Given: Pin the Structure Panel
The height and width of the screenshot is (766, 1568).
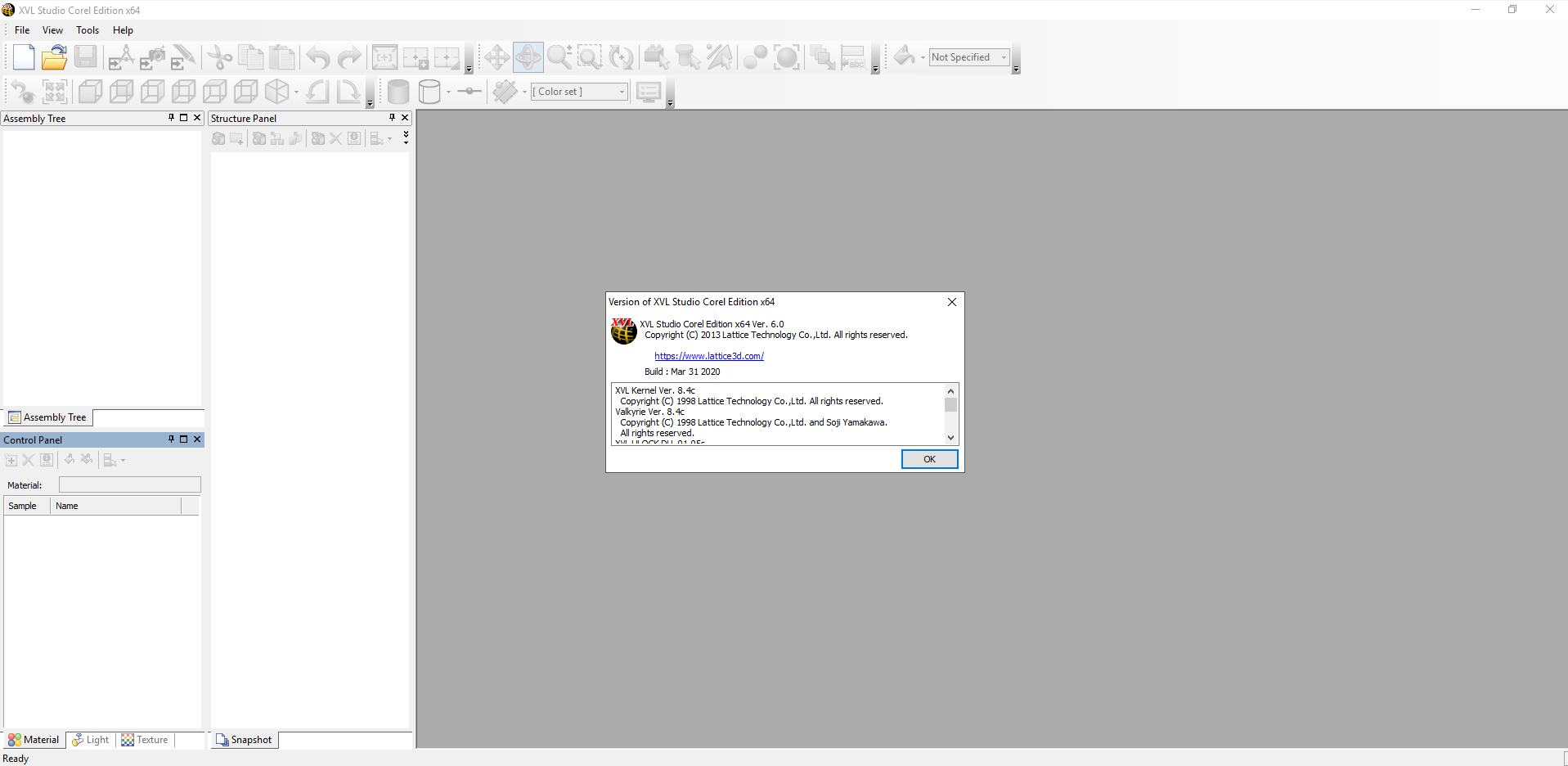Looking at the screenshot, I should [392, 118].
